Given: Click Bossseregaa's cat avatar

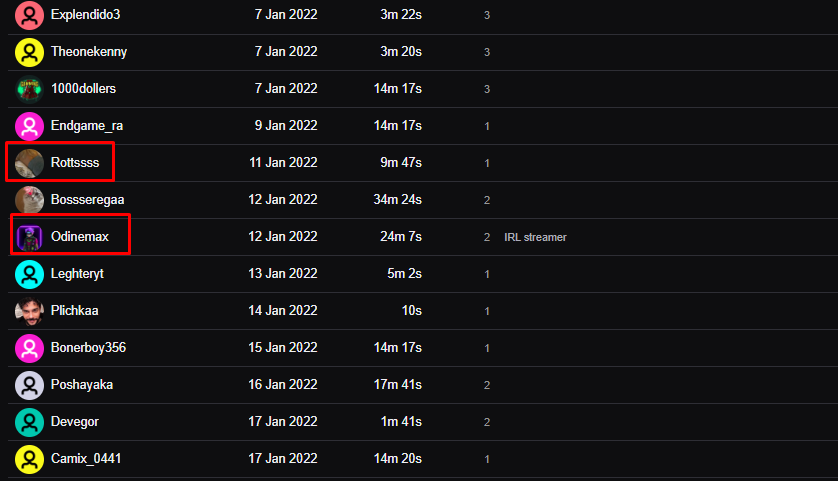Looking at the screenshot, I should [x=29, y=200].
